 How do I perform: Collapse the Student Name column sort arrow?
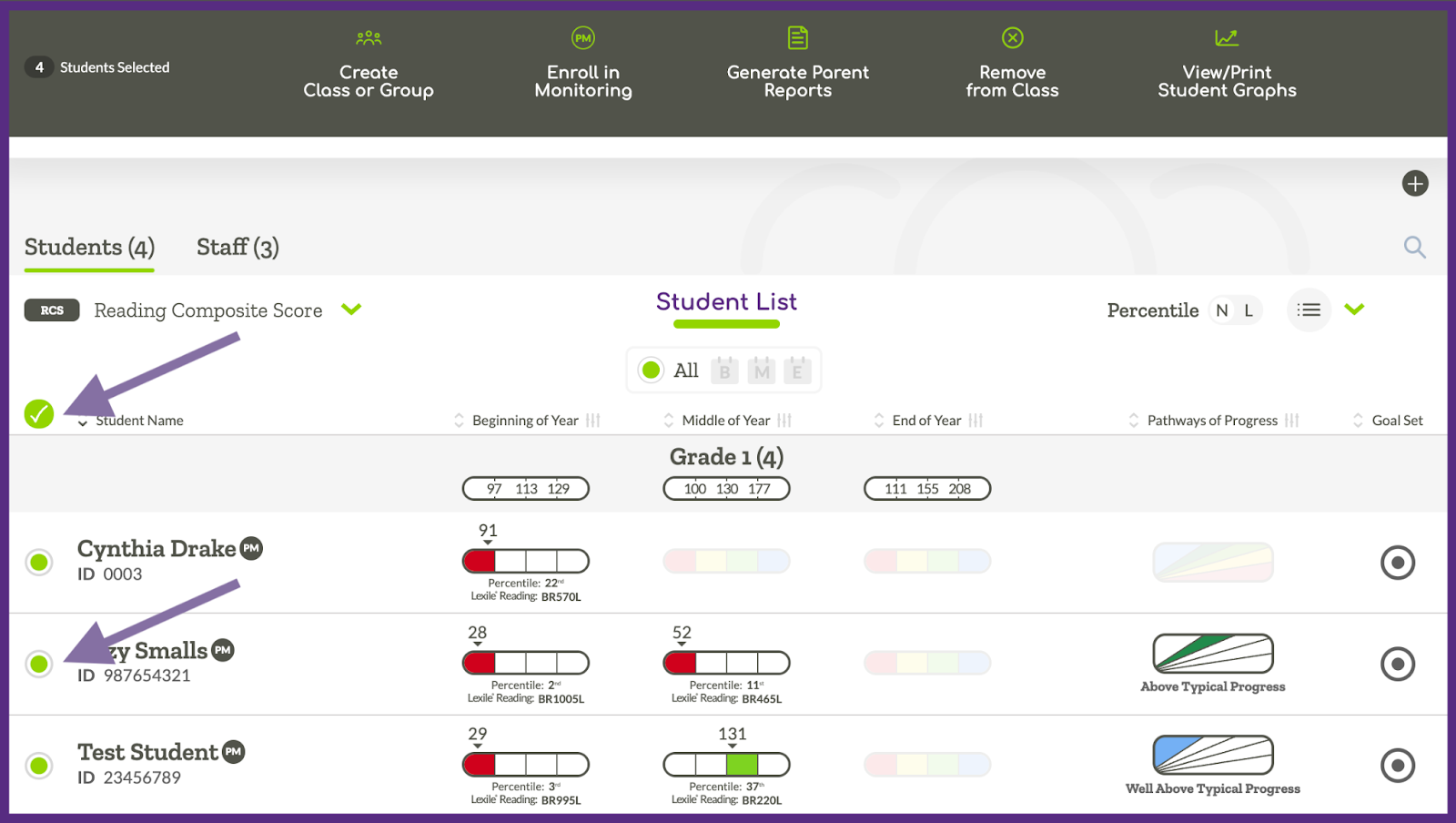[82, 422]
